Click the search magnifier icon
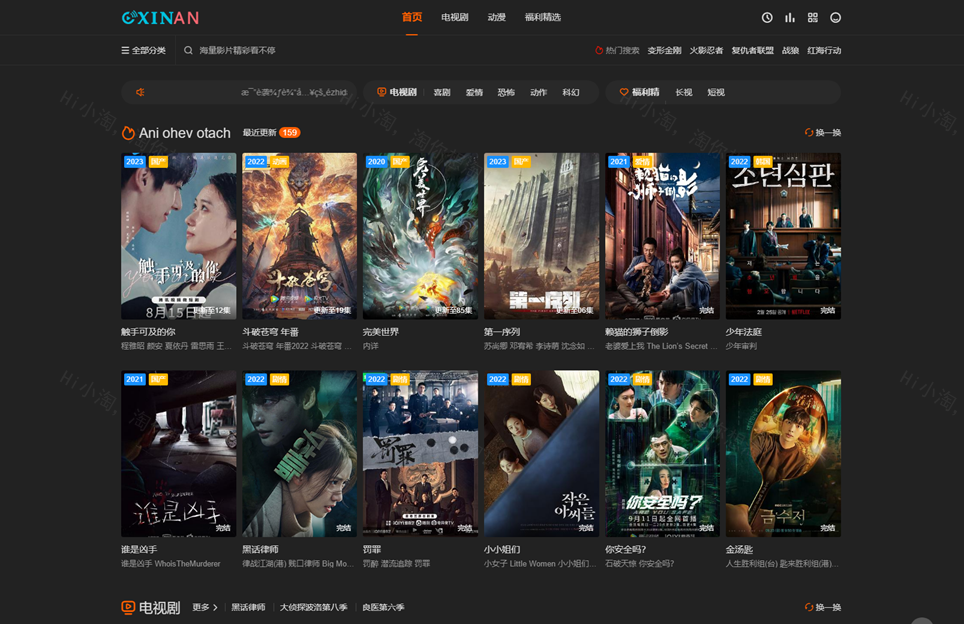 (x=188, y=50)
